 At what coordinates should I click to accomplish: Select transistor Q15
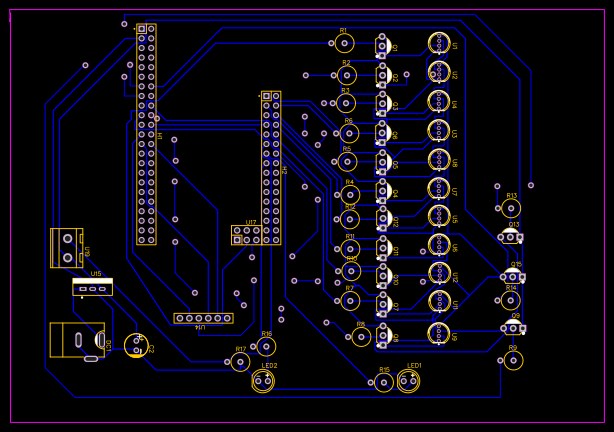pyautogui.click(x=513, y=277)
